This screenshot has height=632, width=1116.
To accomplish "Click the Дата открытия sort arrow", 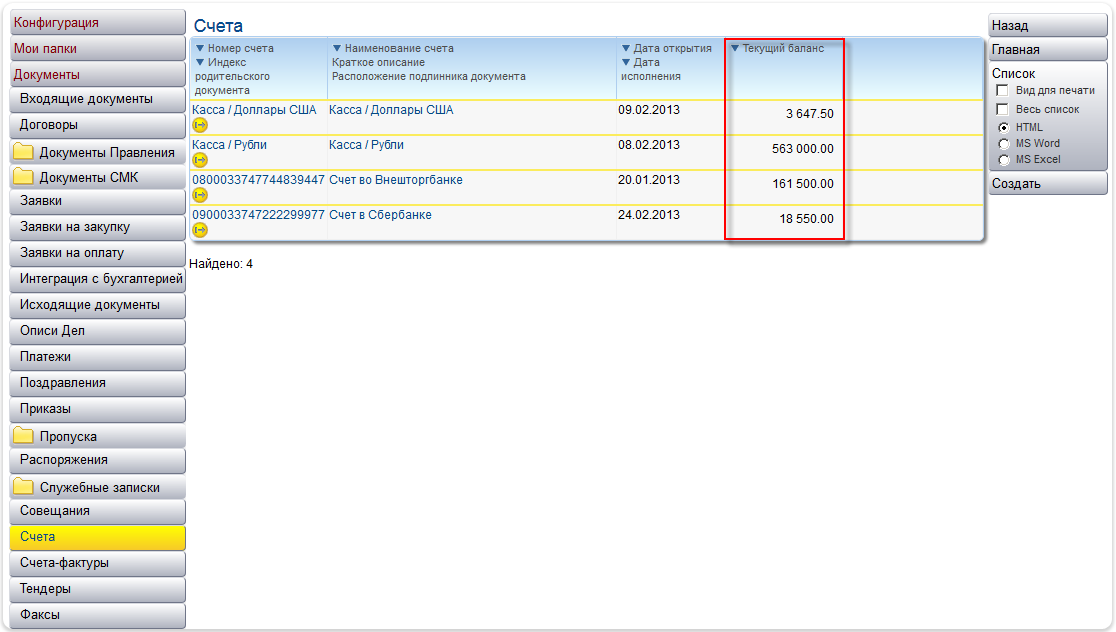I will [626, 49].
